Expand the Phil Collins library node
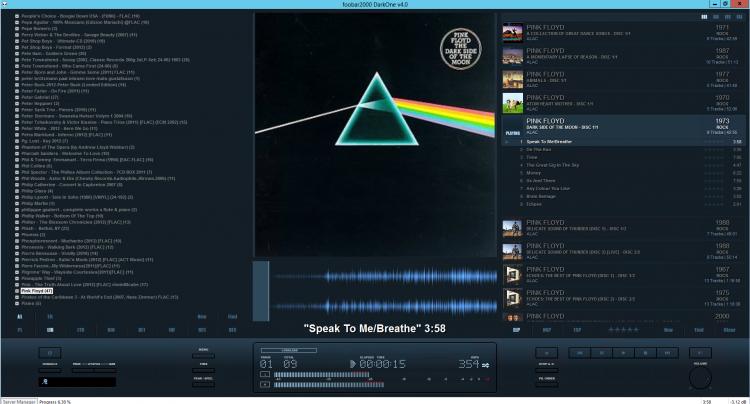This screenshot has height=404, width=750. [17, 166]
